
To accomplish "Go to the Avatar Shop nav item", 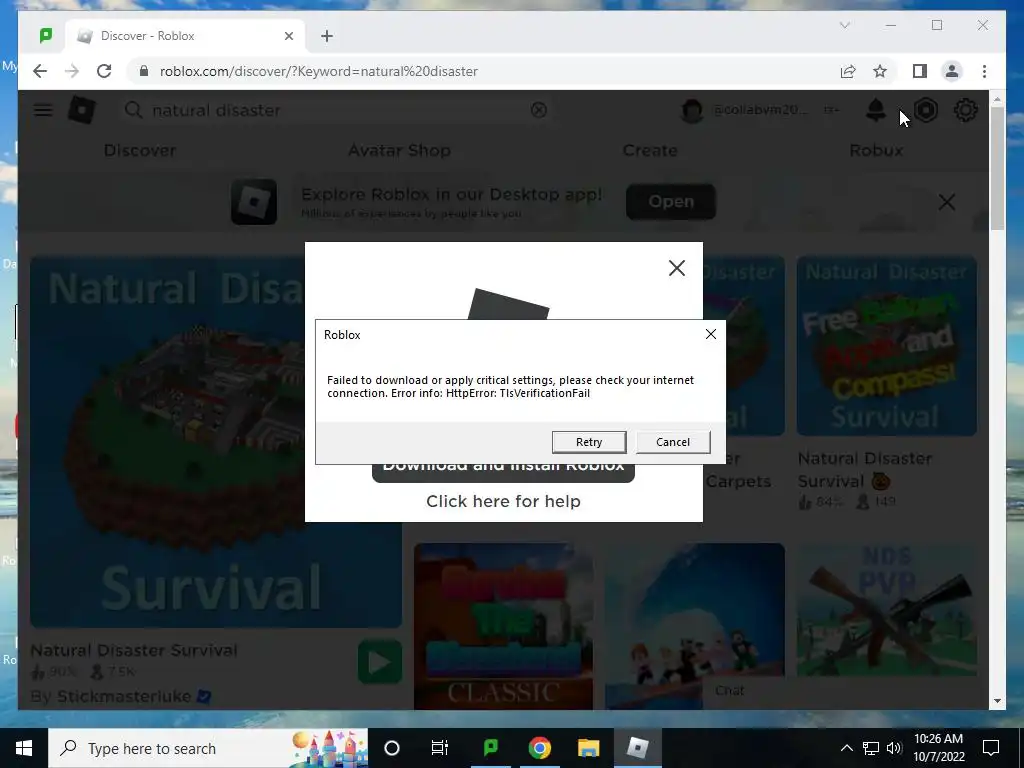I will click(x=399, y=150).
